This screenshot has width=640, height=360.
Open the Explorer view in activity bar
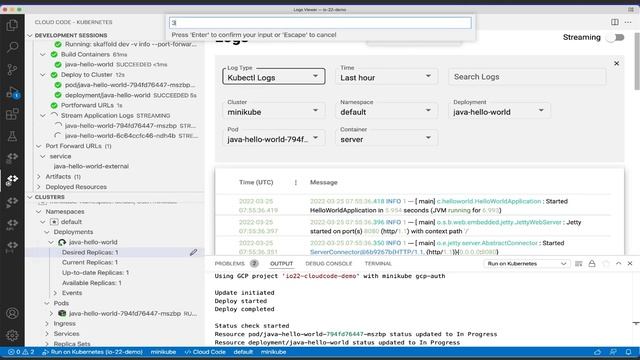tap(12, 25)
